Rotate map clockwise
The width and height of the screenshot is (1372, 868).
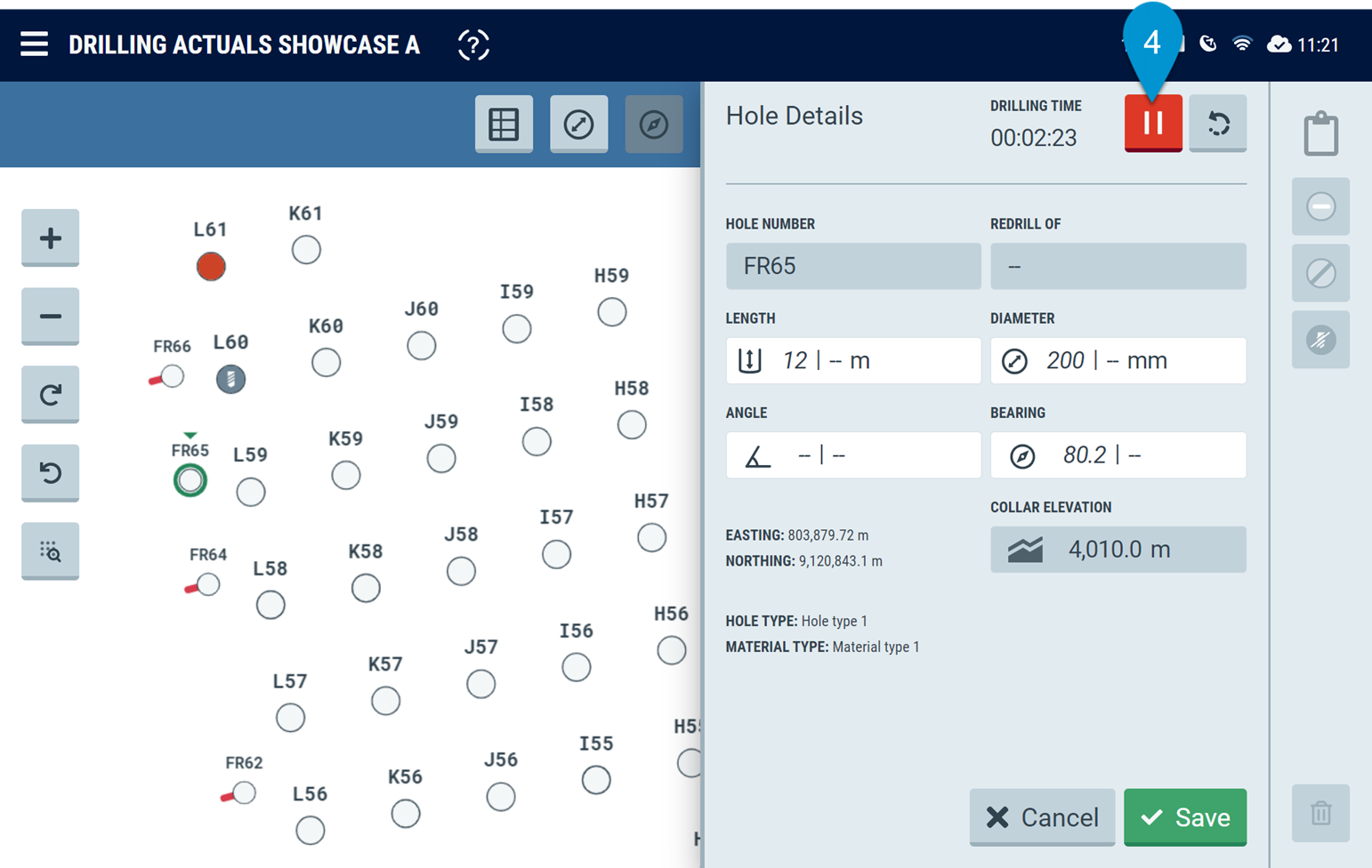(51, 394)
